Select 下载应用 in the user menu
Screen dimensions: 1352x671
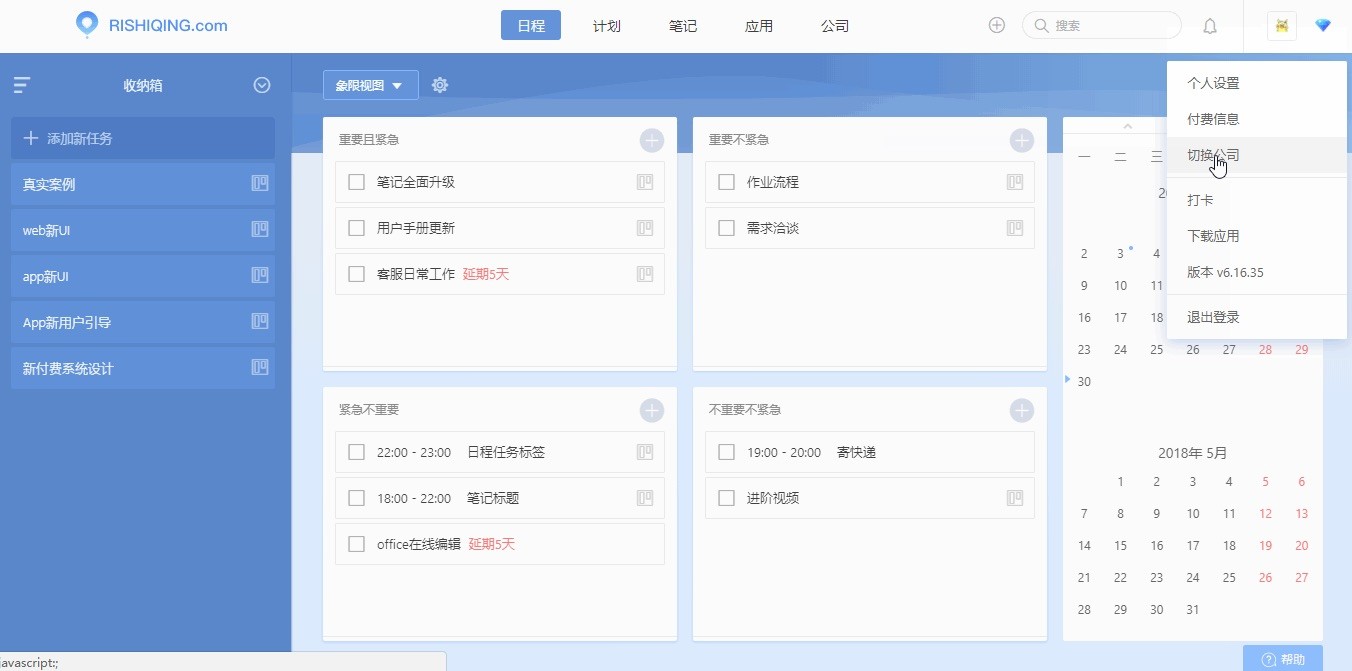[x=1257, y=236]
